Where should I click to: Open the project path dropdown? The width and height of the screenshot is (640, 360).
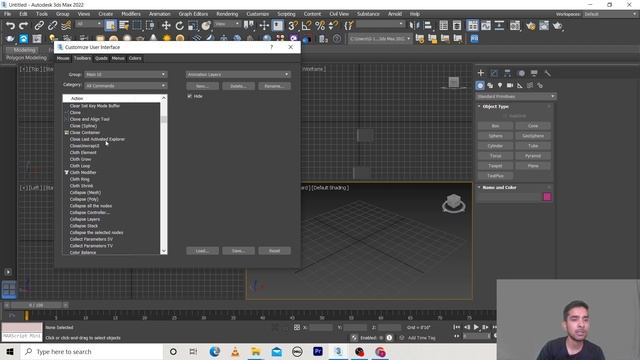point(380,39)
